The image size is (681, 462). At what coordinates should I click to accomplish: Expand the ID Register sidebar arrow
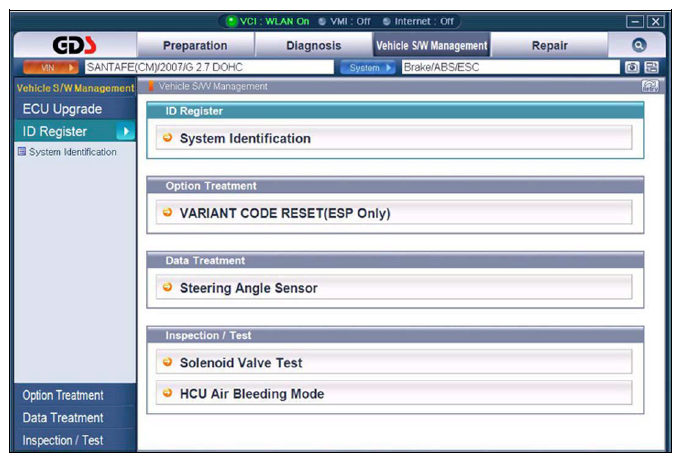coord(126,131)
